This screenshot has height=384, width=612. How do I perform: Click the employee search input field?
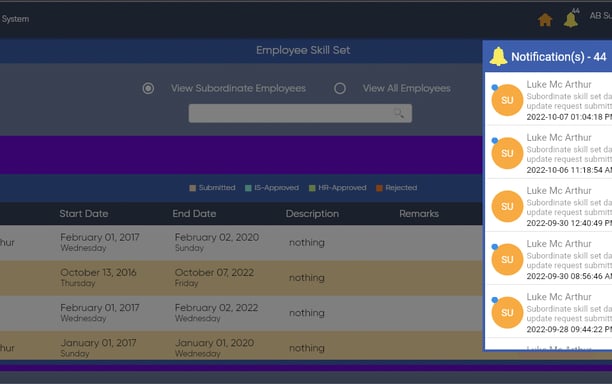coord(300,113)
